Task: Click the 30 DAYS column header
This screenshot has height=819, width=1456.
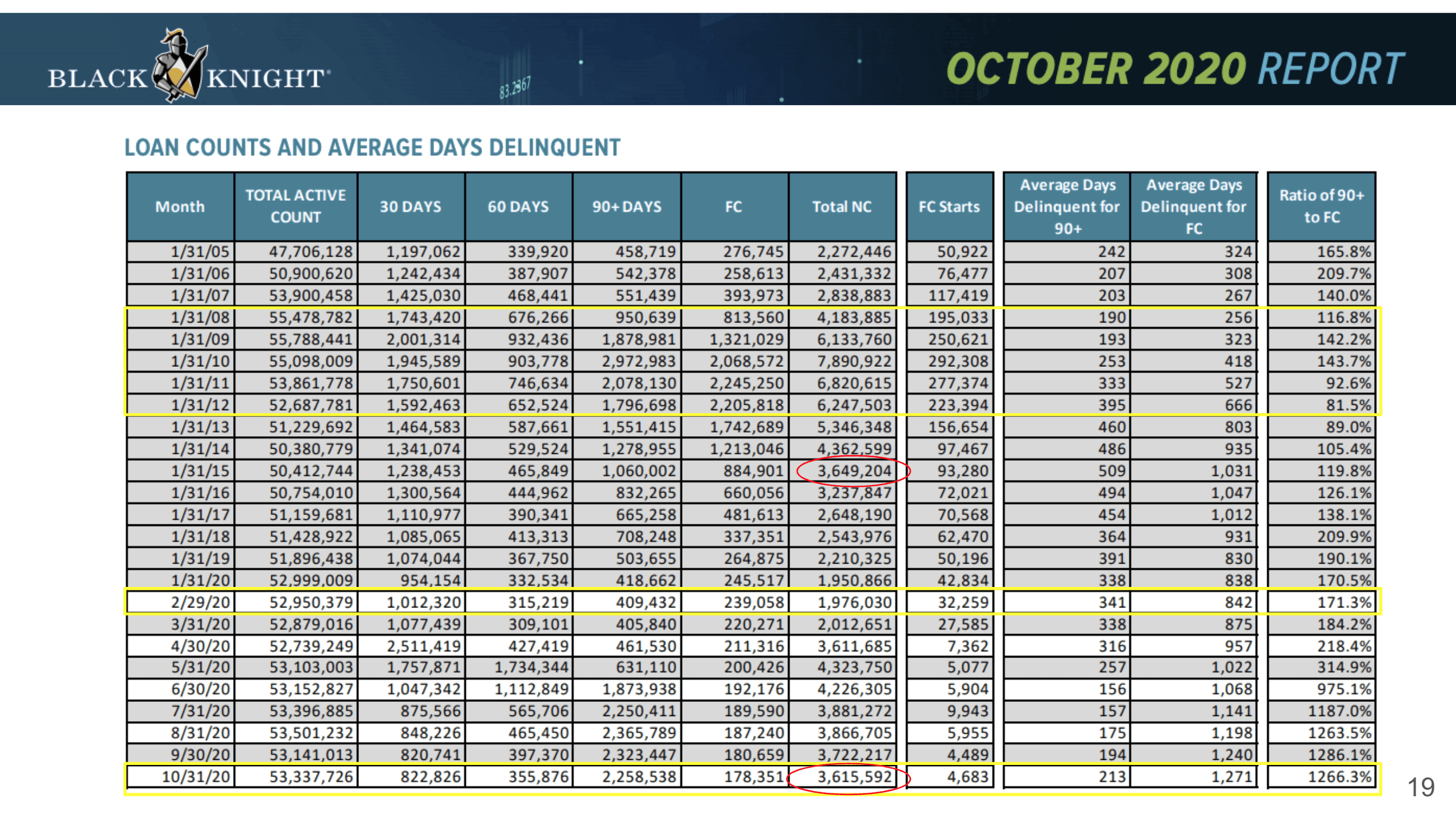Action: pyautogui.click(x=411, y=206)
